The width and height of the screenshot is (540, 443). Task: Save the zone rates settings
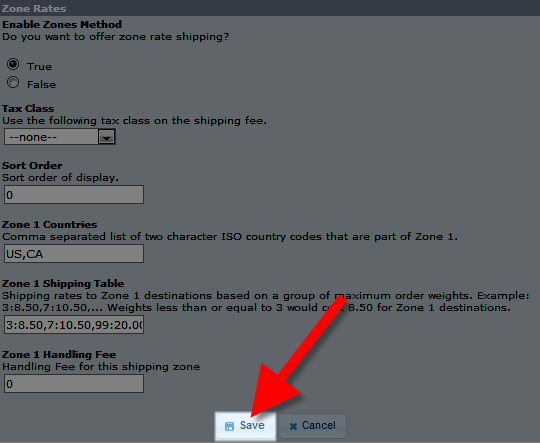[x=246, y=426]
